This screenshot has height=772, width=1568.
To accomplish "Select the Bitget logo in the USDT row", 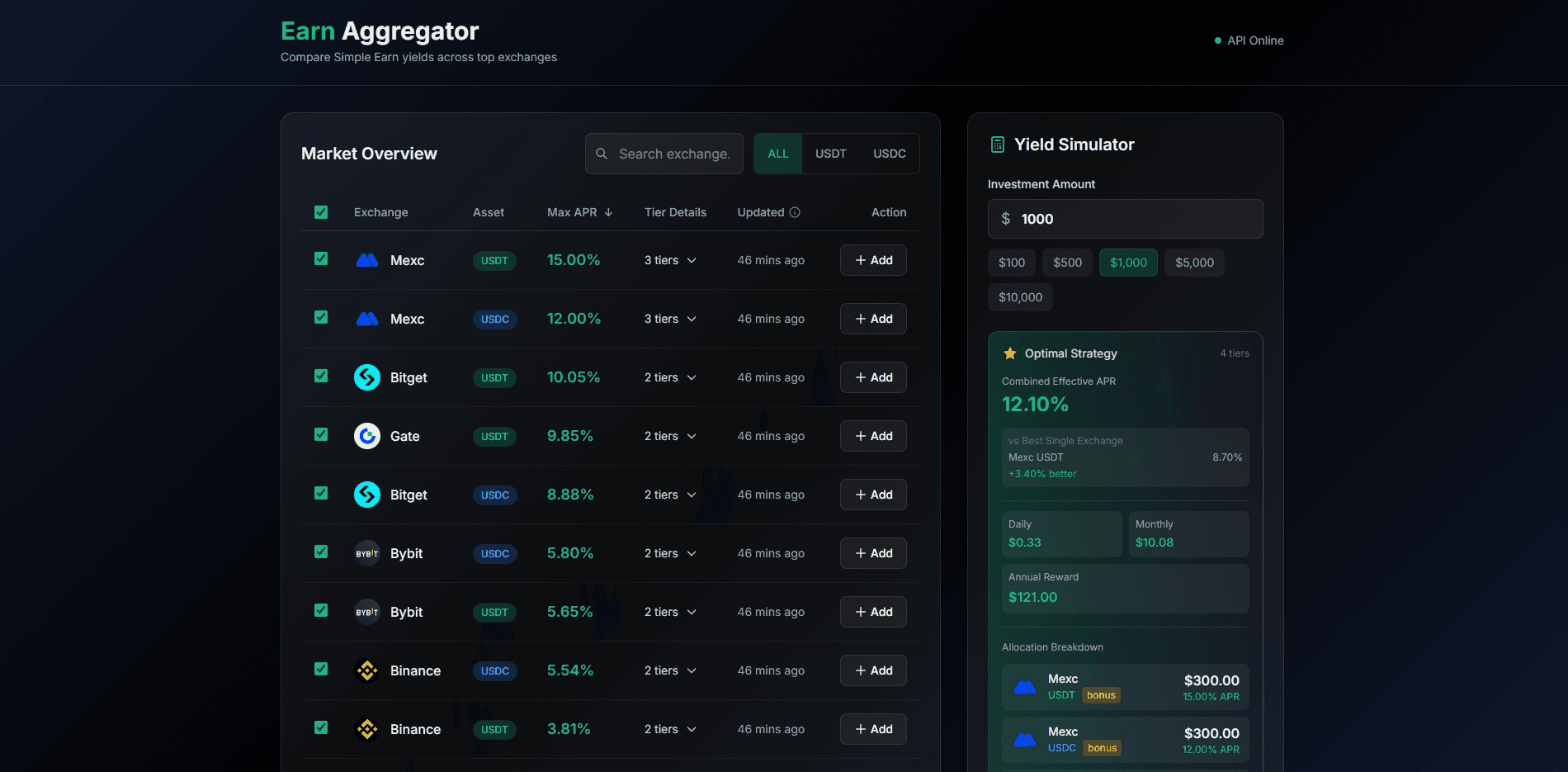I will pos(366,377).
